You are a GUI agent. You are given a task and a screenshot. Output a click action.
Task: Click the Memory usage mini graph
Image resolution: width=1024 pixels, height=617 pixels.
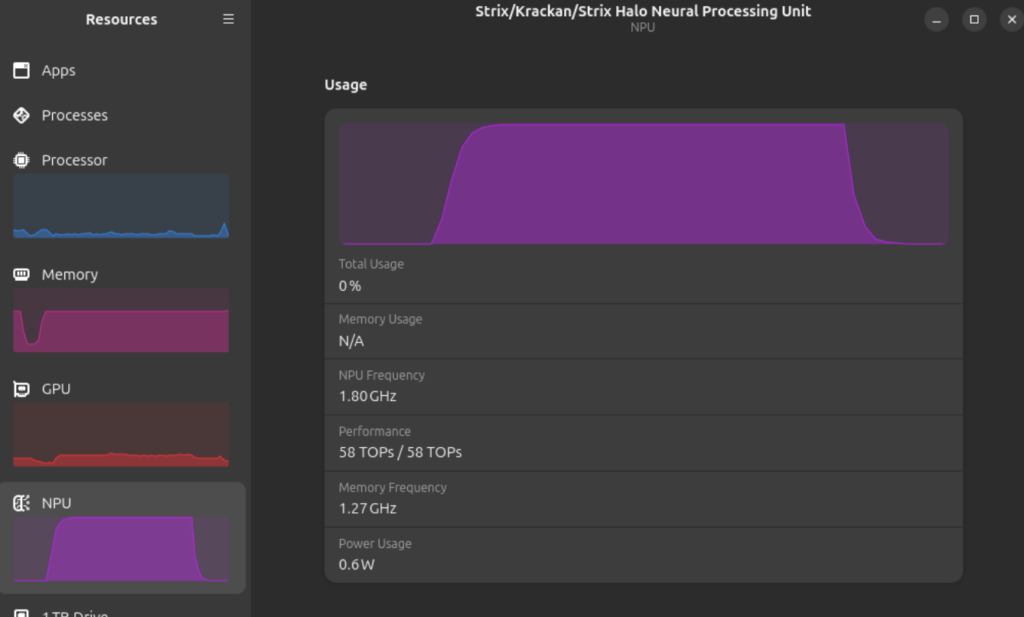121,320
